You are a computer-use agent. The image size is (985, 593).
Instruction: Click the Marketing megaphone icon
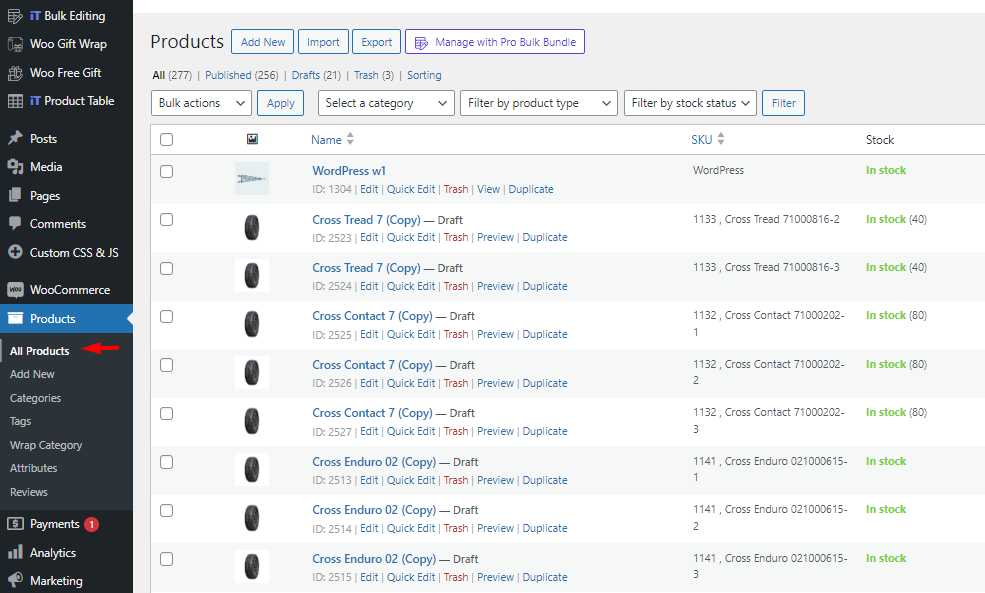tap(15, 580)
